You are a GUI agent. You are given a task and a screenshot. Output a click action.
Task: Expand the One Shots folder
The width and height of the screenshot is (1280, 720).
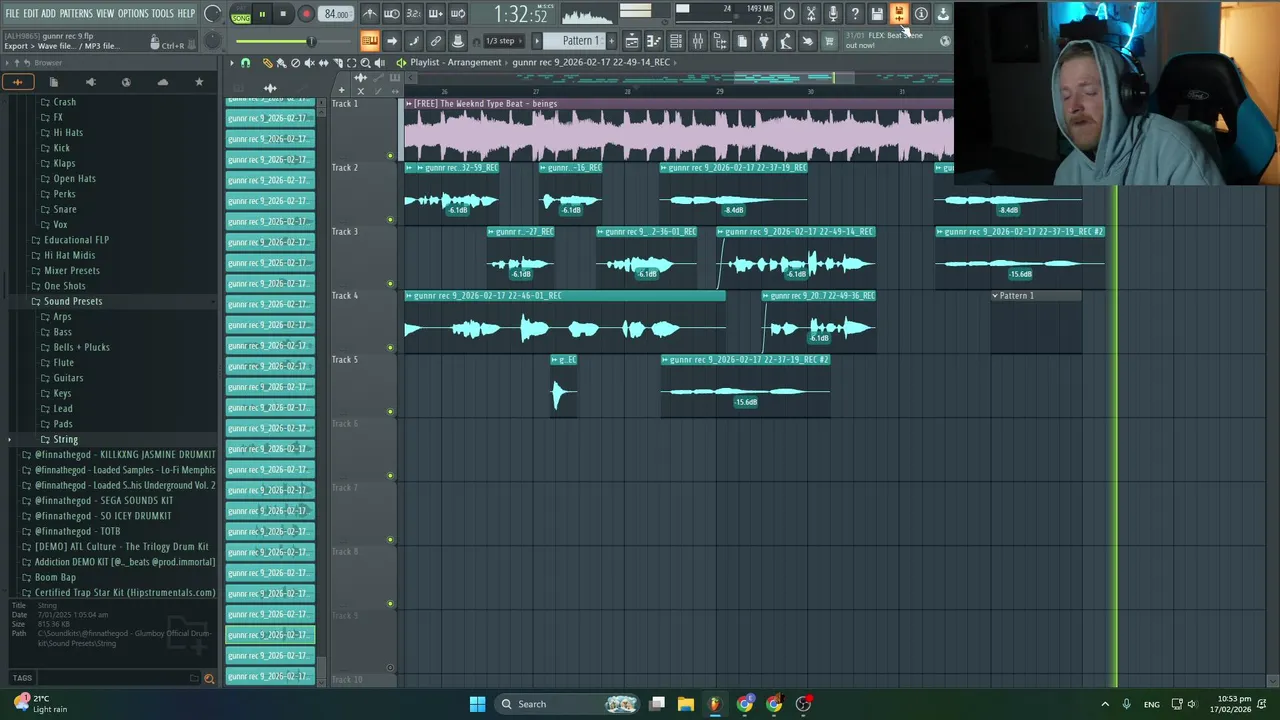click(x=65, y=286)
